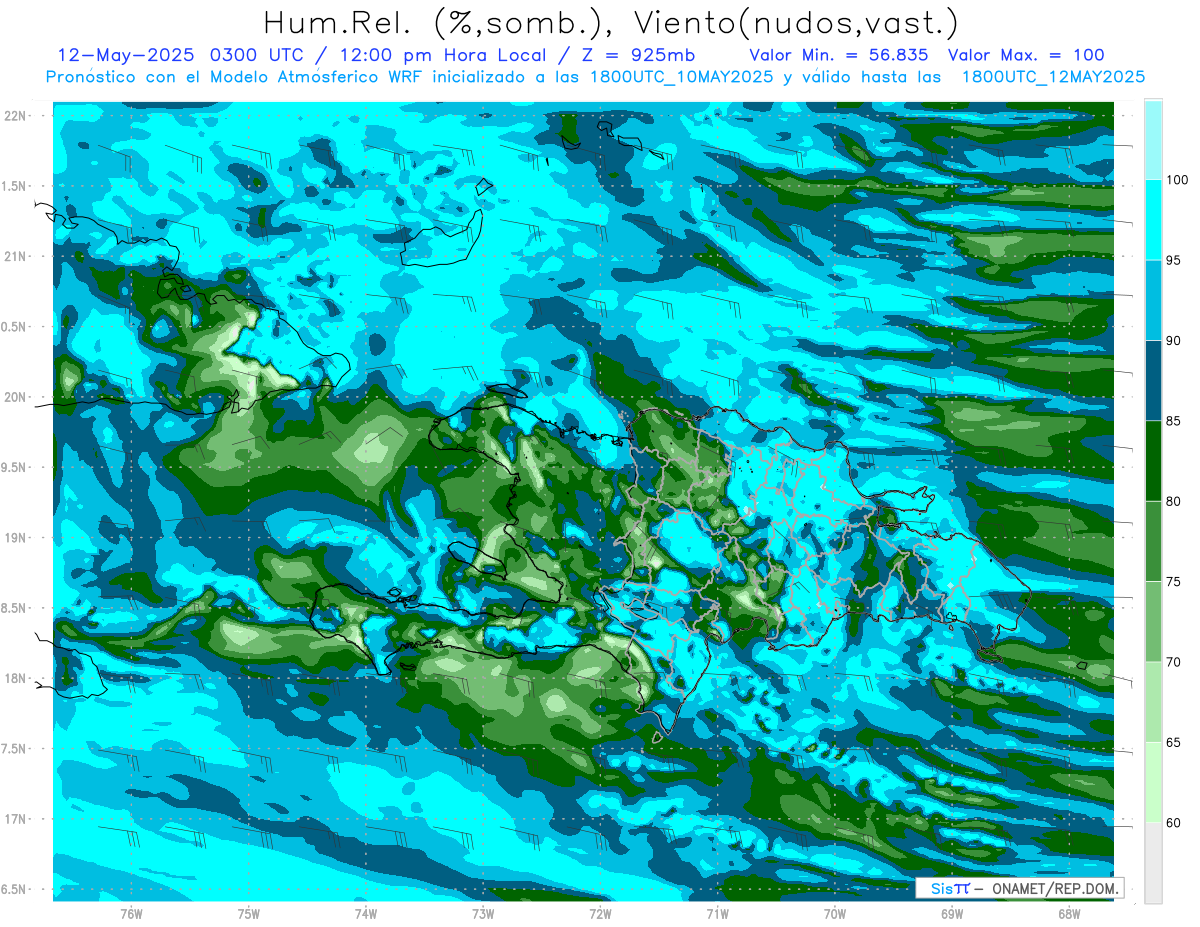Click the "71W" longitude label
Viewport: 1200px width, 927px height.
click(x=717, y=914)
